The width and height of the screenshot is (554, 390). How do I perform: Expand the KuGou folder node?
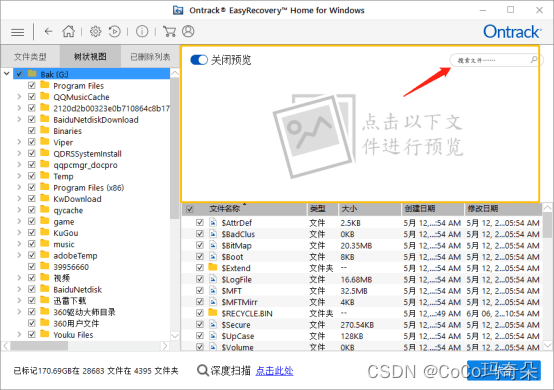[x=19, y=233]
